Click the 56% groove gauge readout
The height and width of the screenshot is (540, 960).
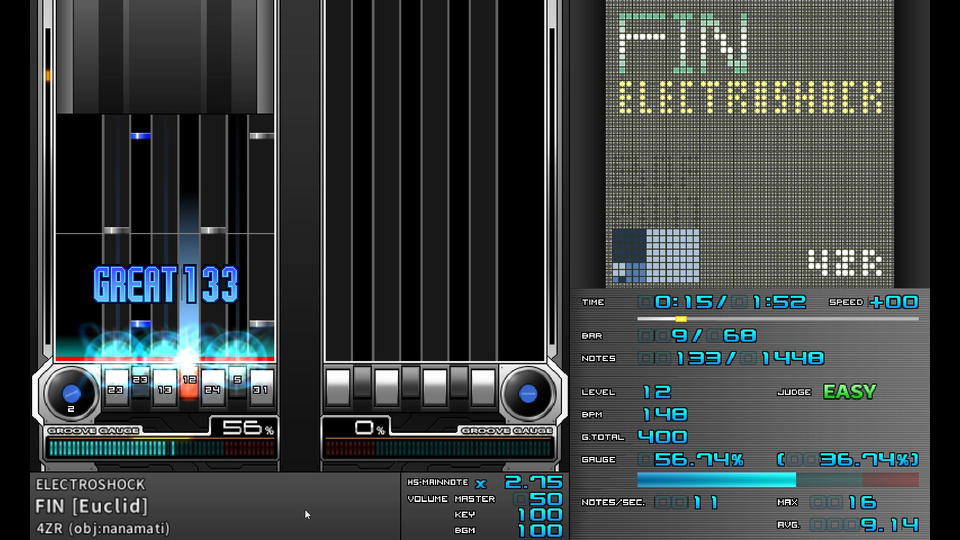pos(247,428)
